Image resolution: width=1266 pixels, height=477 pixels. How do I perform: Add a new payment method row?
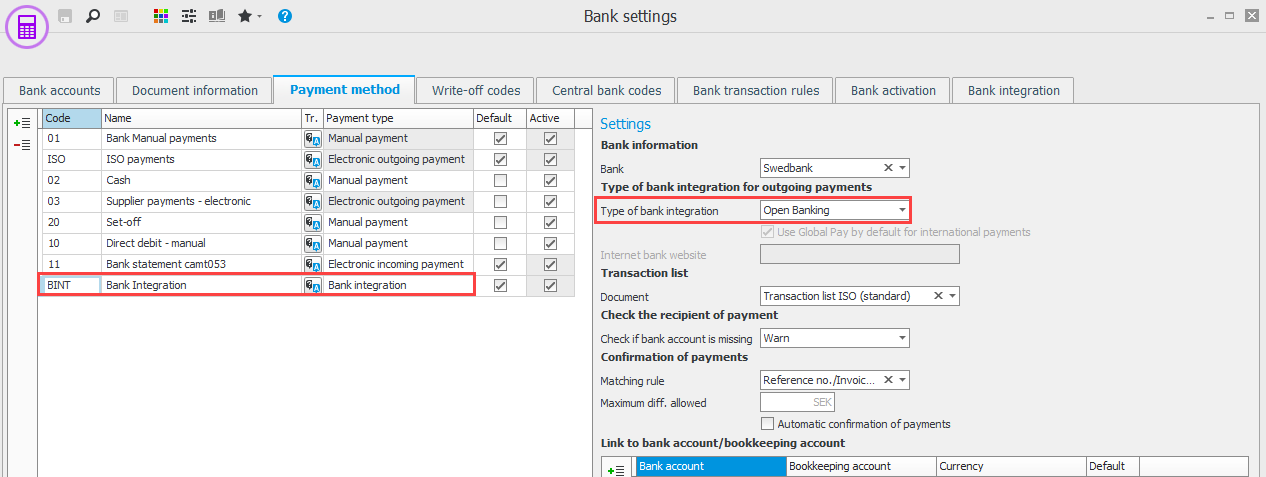click(x=21, y=123)
